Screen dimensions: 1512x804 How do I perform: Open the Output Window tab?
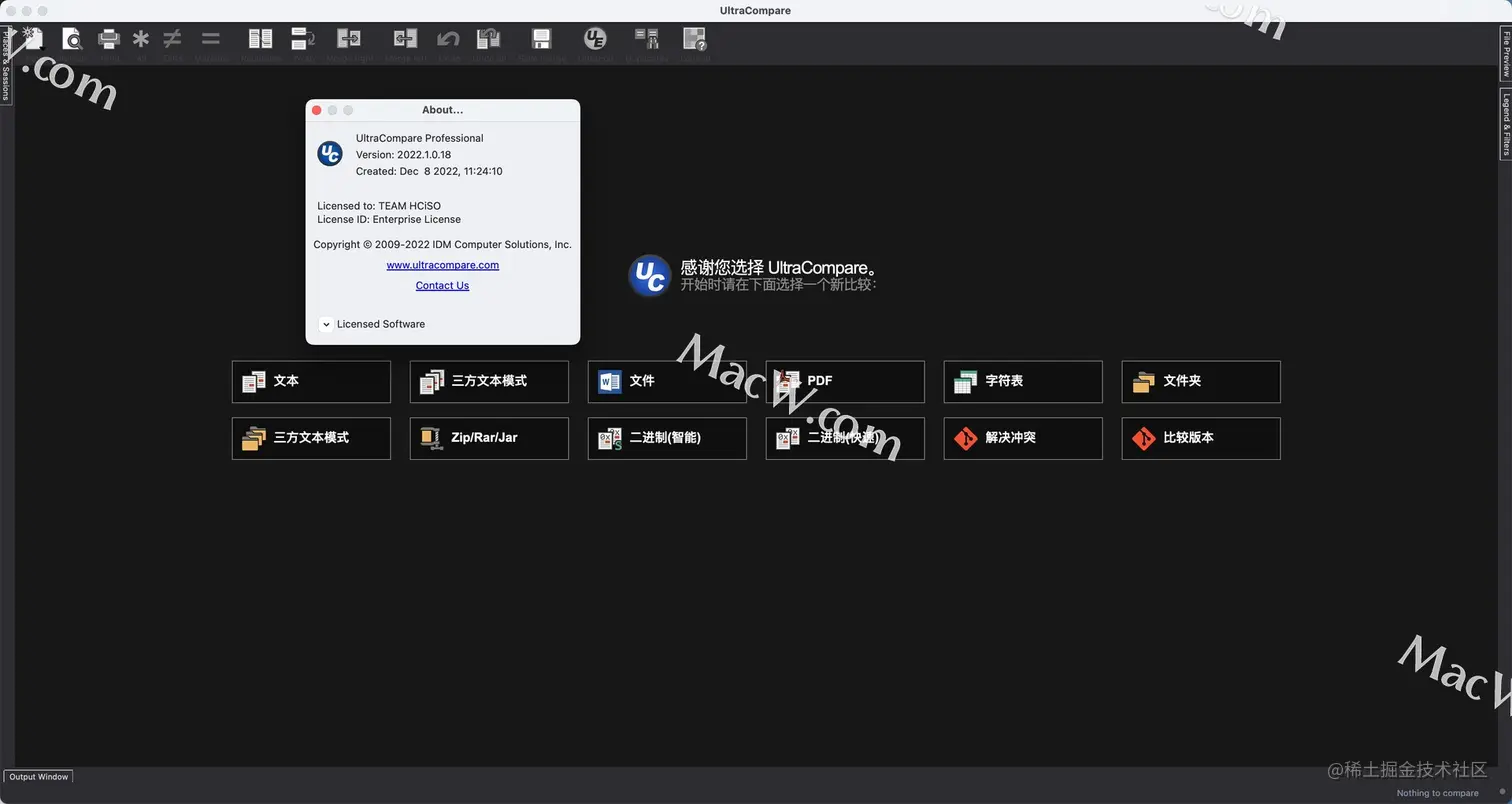tap(39, 777)
